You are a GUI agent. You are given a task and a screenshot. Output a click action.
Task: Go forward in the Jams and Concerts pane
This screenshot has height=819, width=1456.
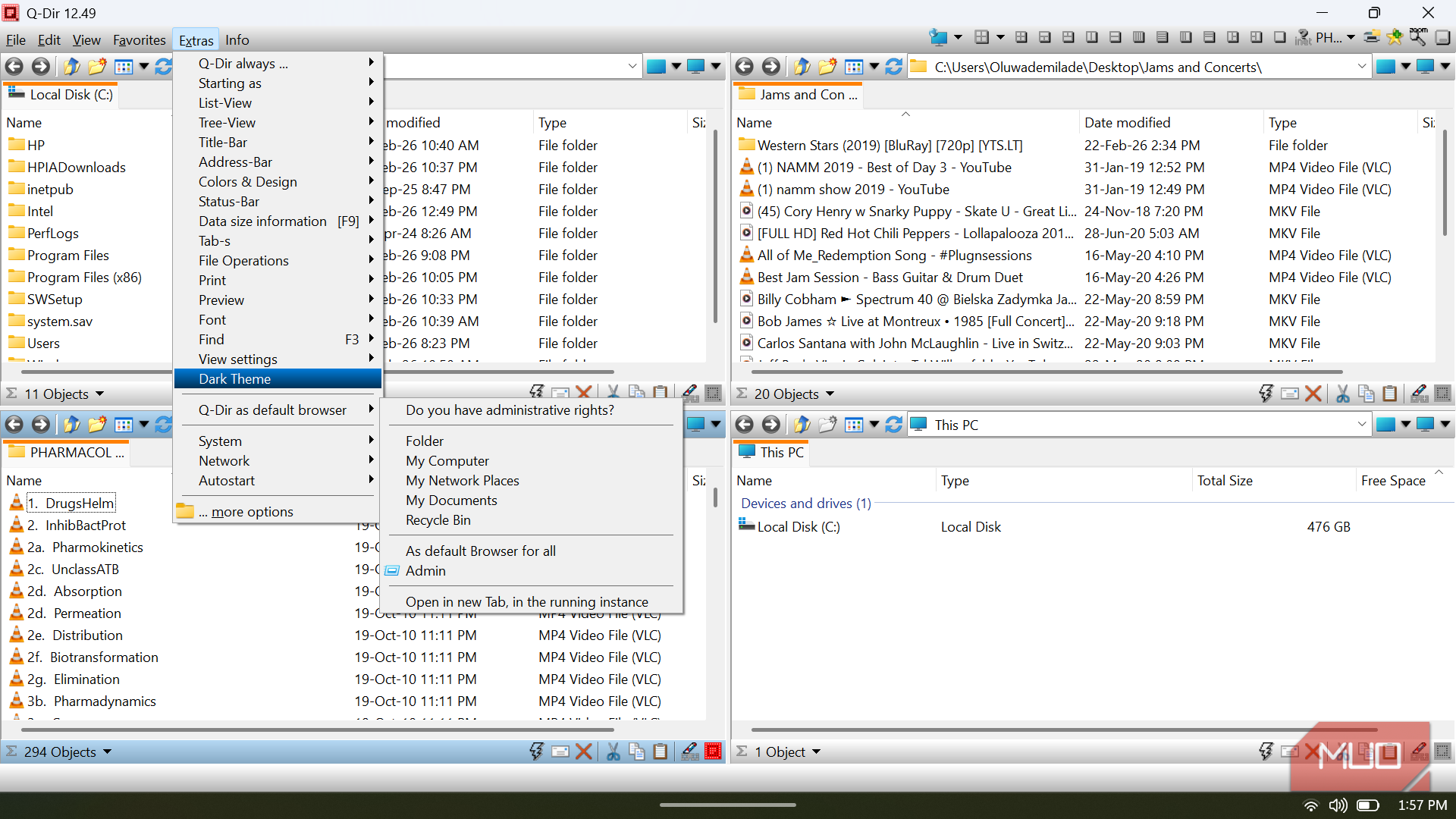pyautogui.click(x=771, y=67)
